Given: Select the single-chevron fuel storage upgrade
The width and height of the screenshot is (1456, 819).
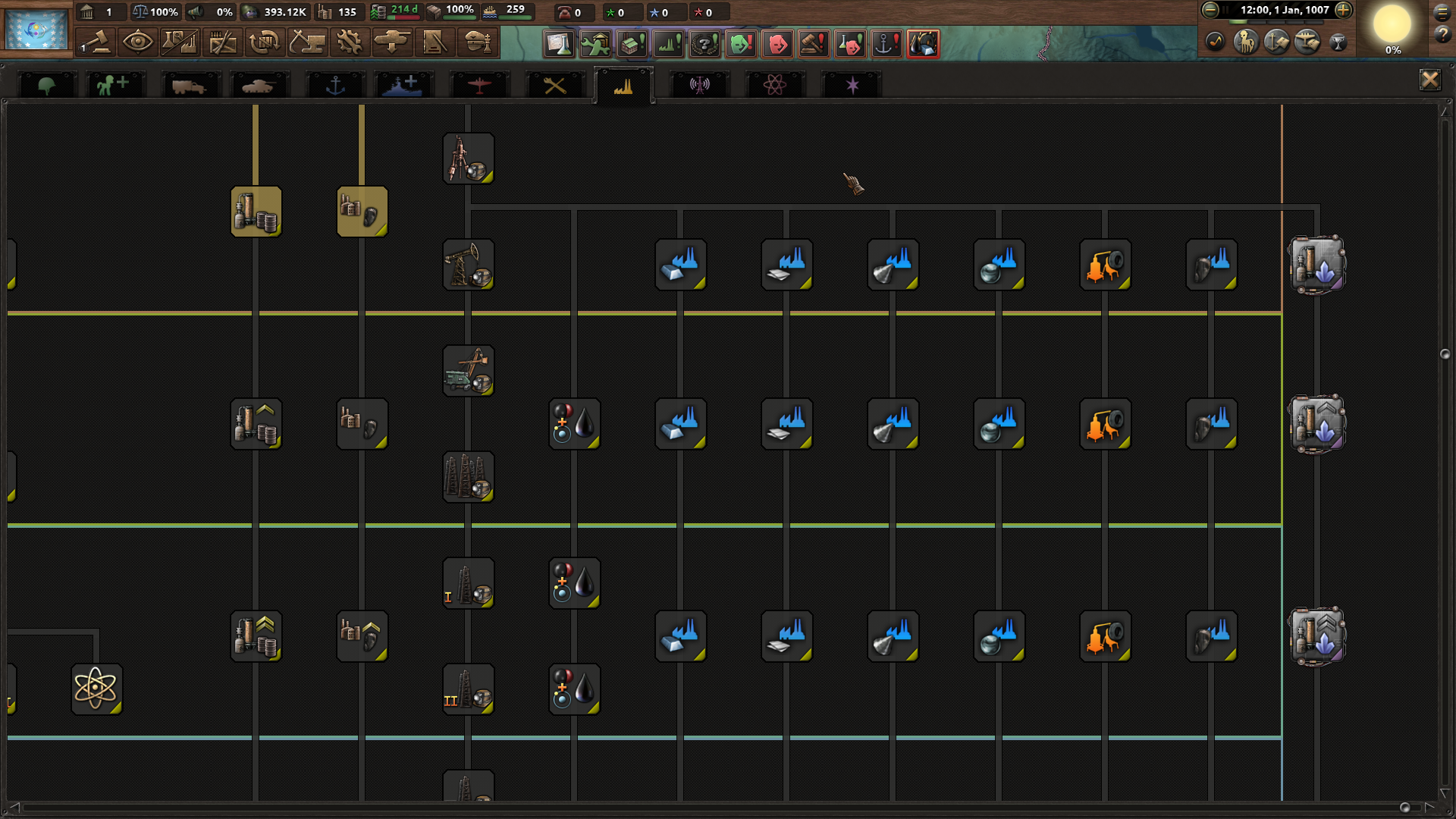Looking at the screenshot, I should (x=256, y=424).
